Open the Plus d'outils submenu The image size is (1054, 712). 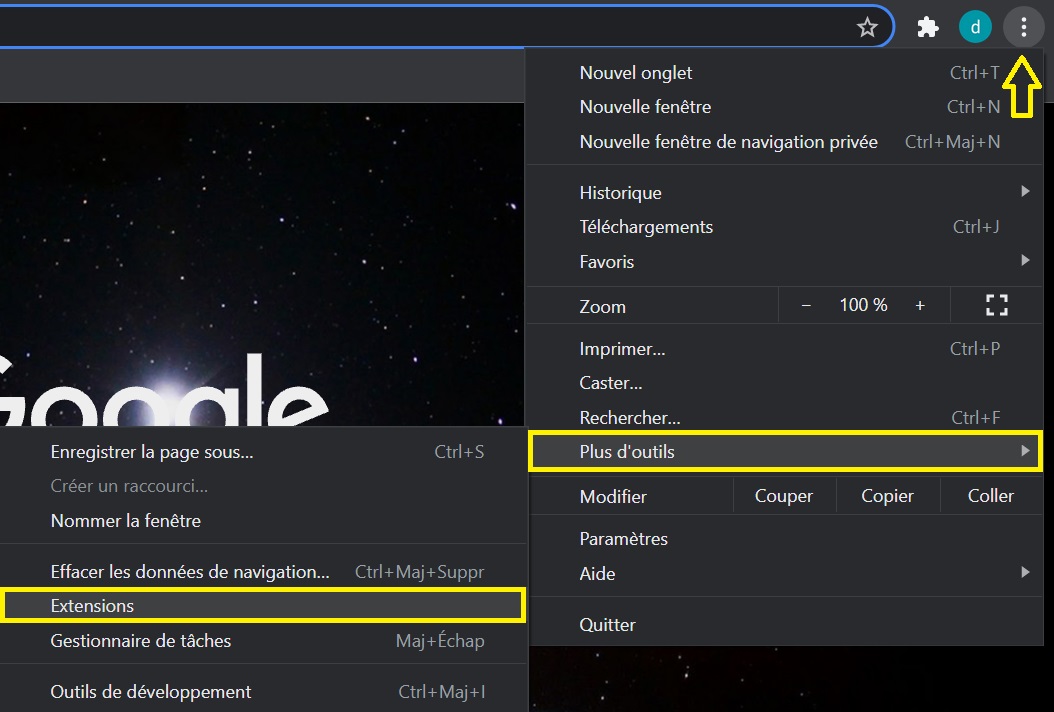tap(700, 451)
